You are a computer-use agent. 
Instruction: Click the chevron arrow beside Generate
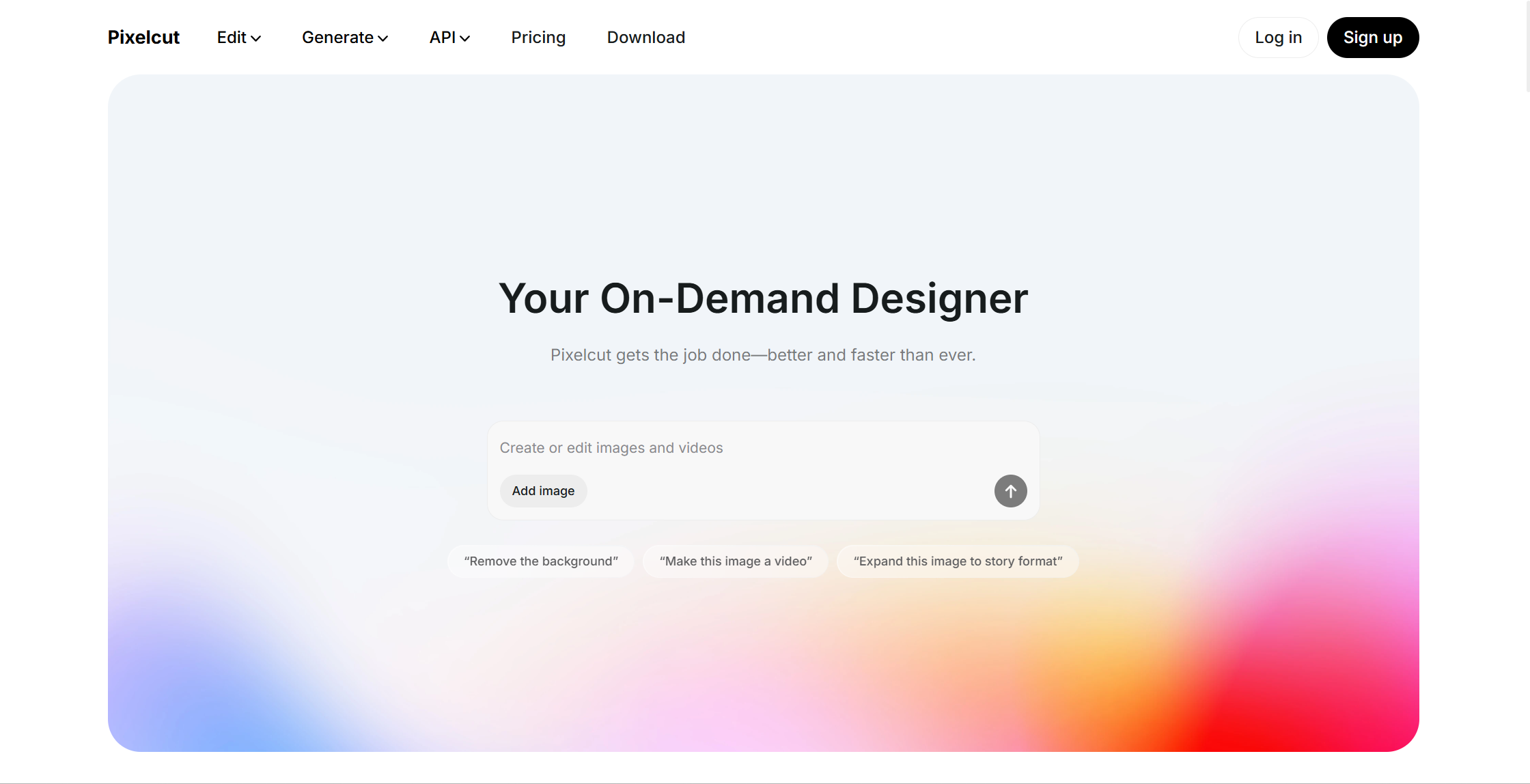pos(383,39)
